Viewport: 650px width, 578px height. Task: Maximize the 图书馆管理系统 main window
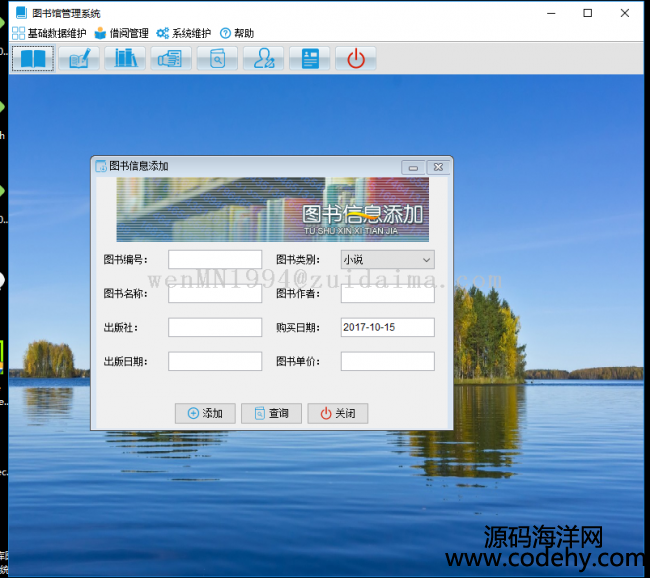click(587, 13)
